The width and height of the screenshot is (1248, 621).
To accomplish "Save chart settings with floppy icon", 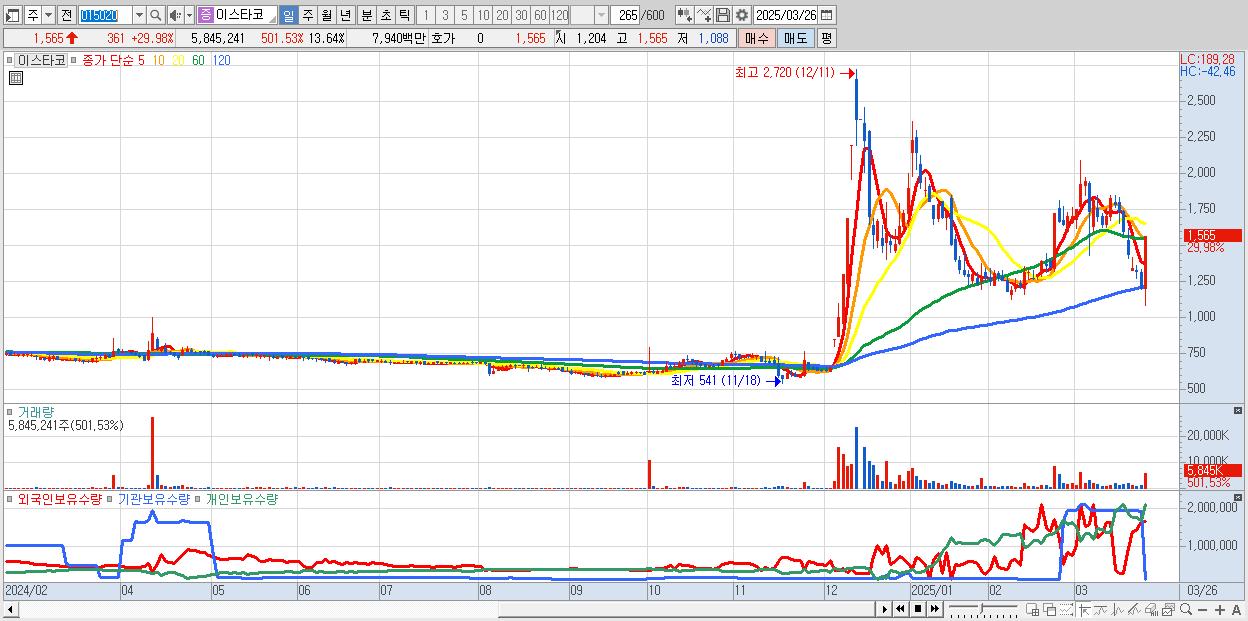I will pos(723,15).
